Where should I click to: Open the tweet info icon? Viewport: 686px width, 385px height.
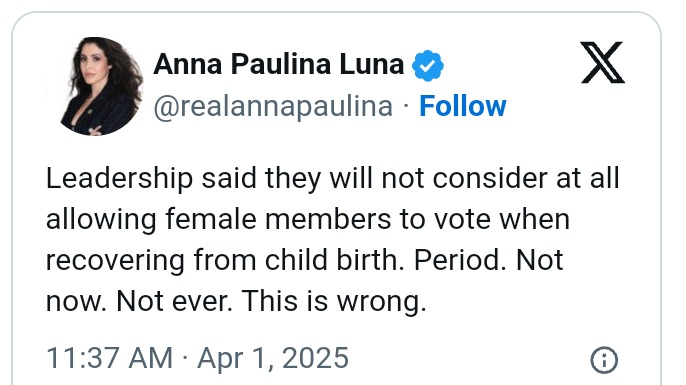pyautogui.click(x=604, y=360)
